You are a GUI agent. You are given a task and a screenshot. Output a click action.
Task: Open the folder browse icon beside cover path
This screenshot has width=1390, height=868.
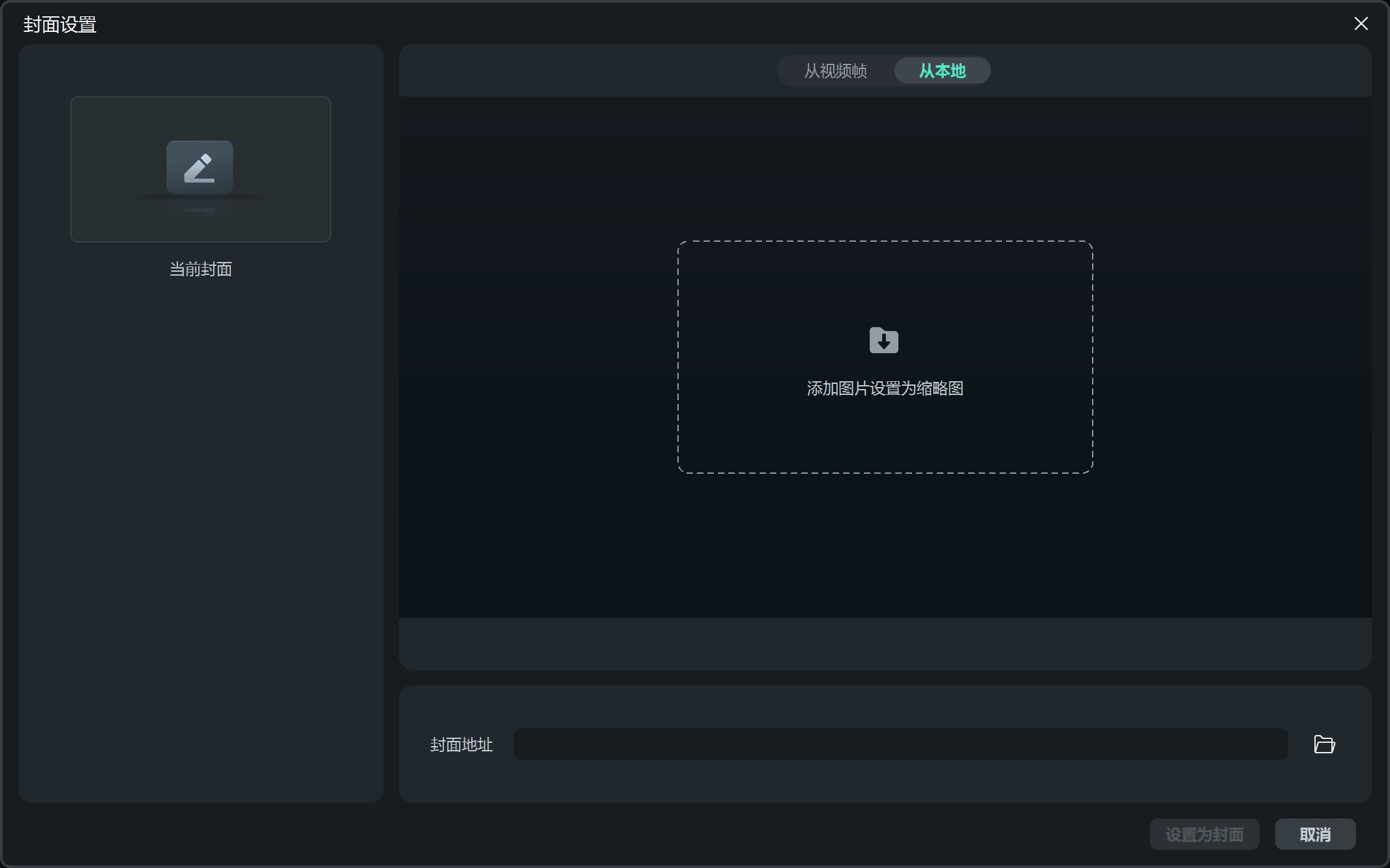point(1323,744)
